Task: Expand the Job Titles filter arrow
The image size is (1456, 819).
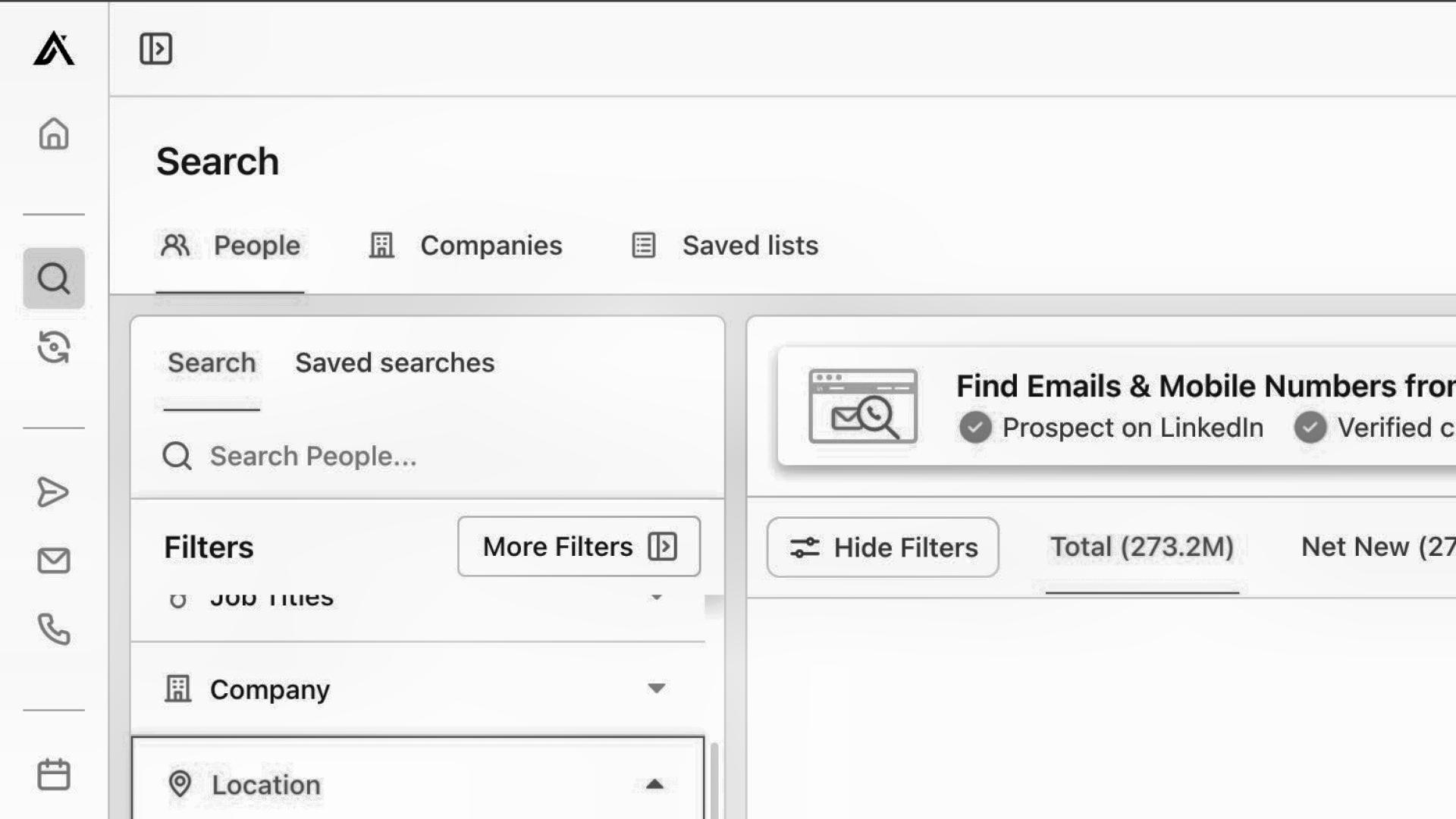Action: 657,598
